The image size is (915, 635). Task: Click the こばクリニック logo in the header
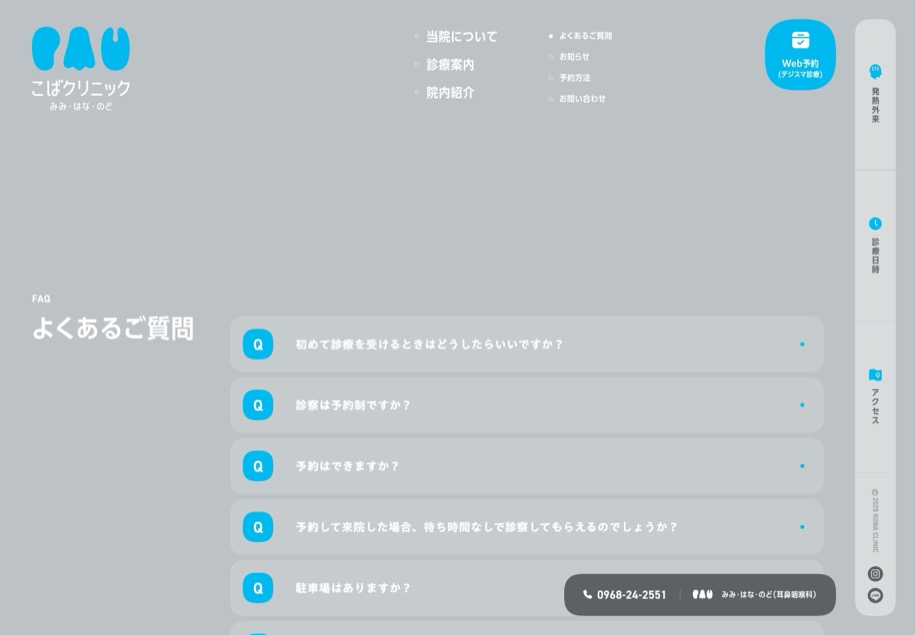81,69
